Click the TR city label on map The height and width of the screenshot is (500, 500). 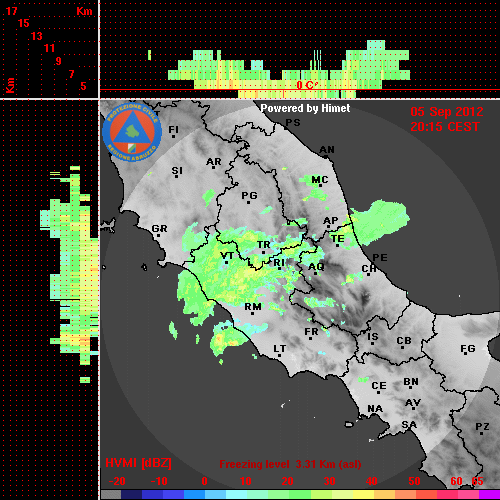click(264, 245)
